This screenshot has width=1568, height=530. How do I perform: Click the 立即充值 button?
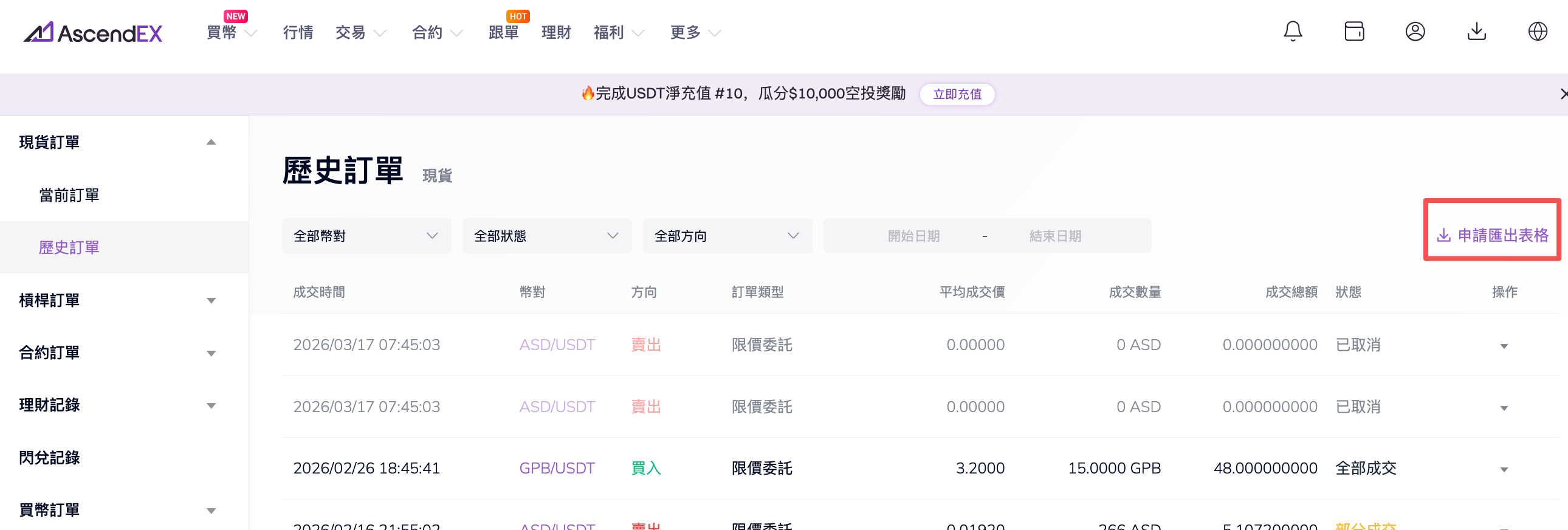point(957,94)
